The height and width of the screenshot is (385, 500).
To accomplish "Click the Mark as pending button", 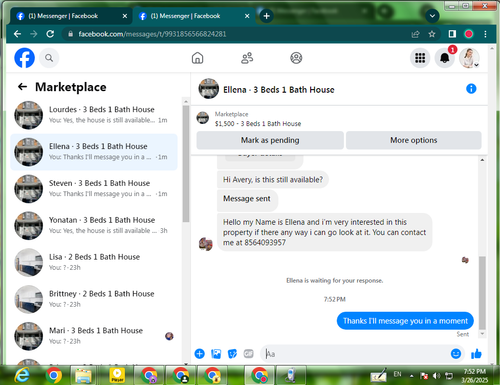I will (270, 140).
